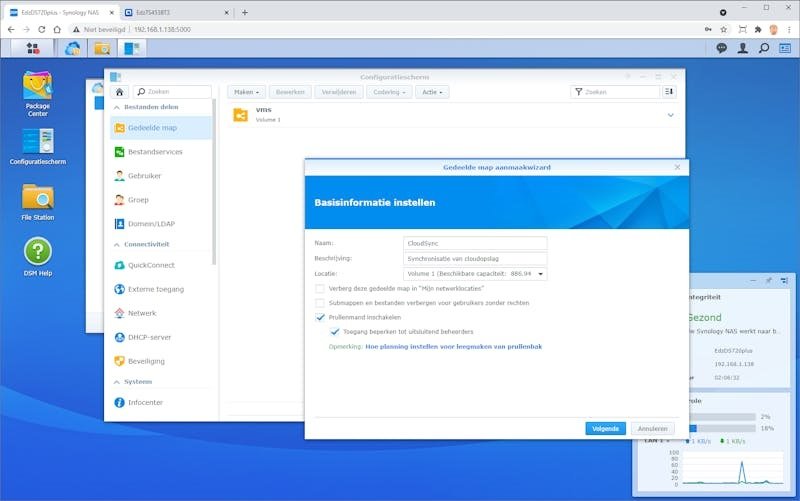800x501 pixels.
Task: Uncheck Toegang beperken tot uitsluitend beheerders
Action: pyautogui.click(x=335, y=332)
